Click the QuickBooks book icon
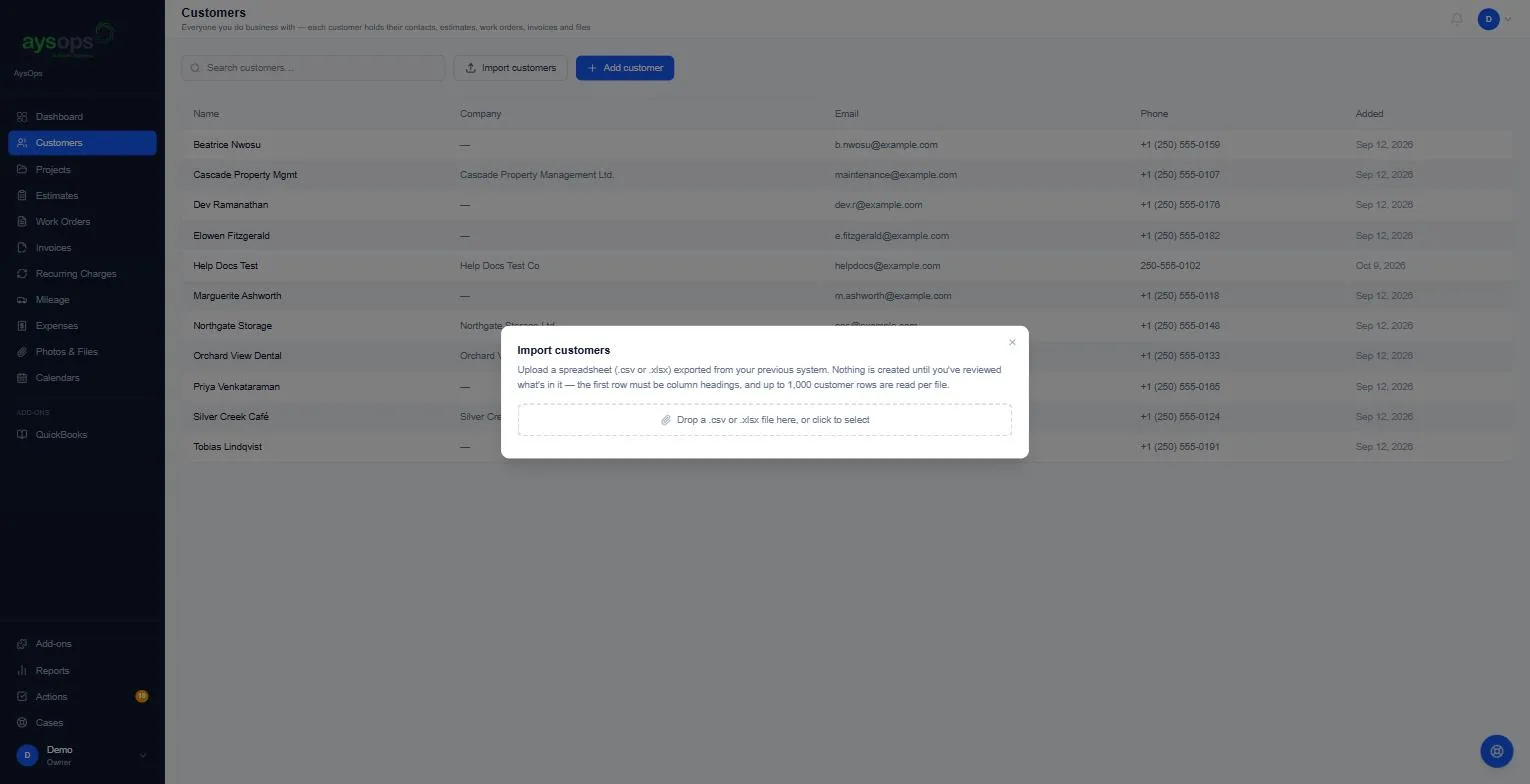 coord(22,435)
